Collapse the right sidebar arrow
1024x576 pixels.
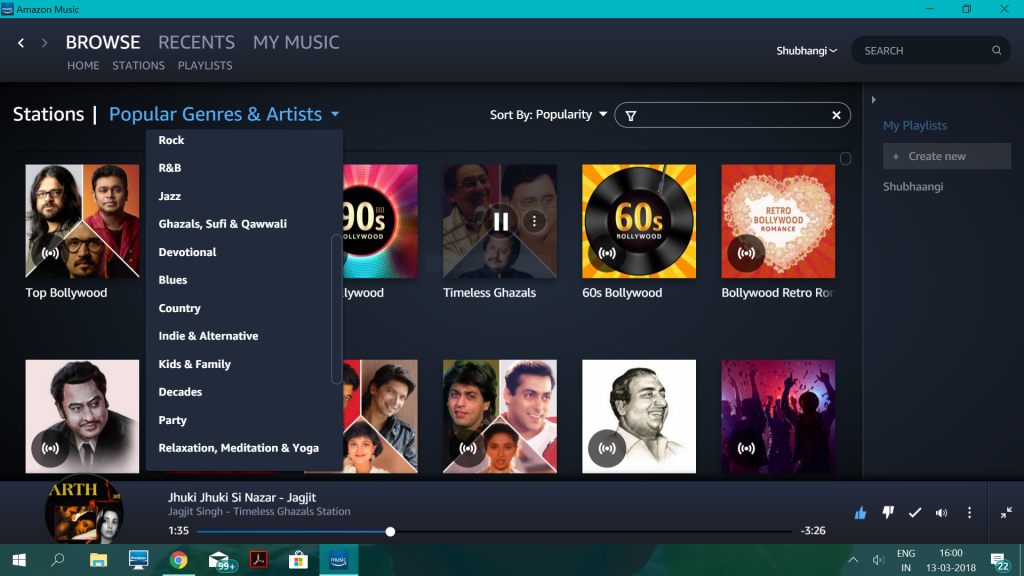[873, 100]
